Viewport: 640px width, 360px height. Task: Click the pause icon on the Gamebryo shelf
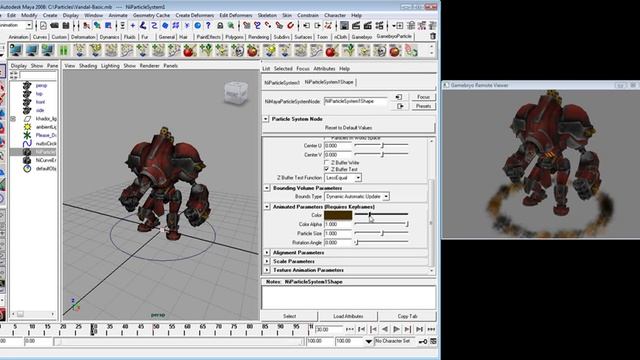click(x=64, y=51)
